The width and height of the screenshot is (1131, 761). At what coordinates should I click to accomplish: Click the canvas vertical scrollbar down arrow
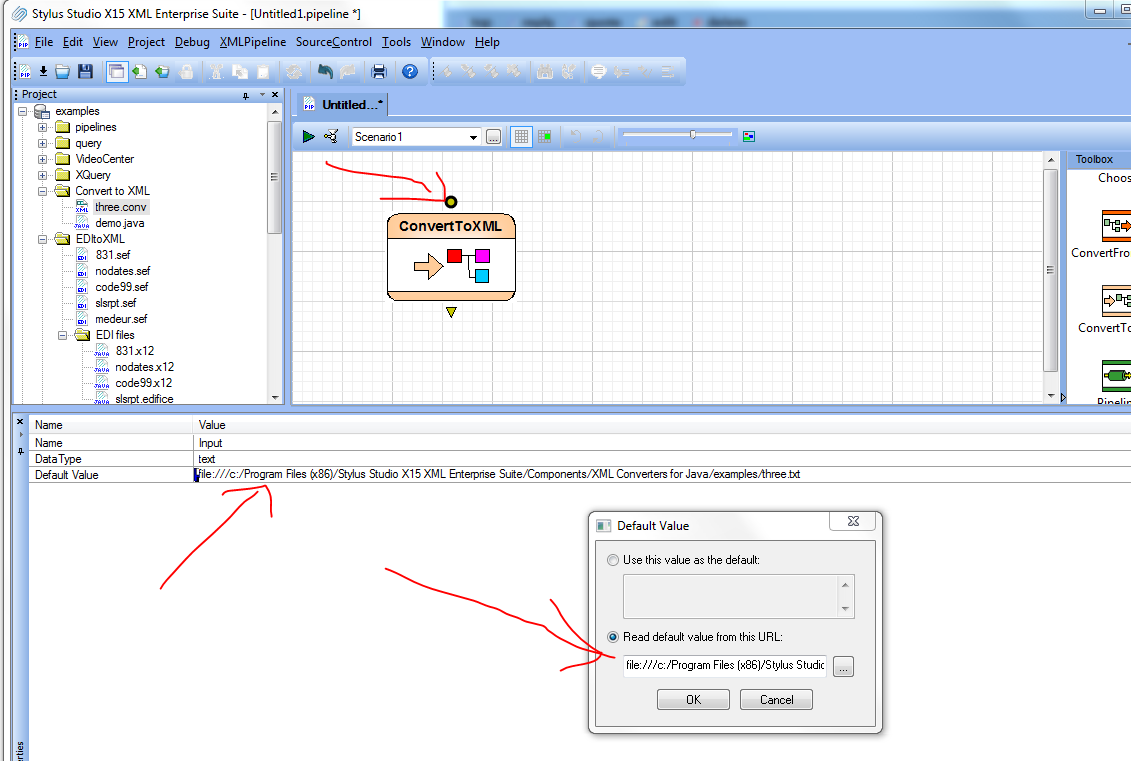(x=1051, y=396)
